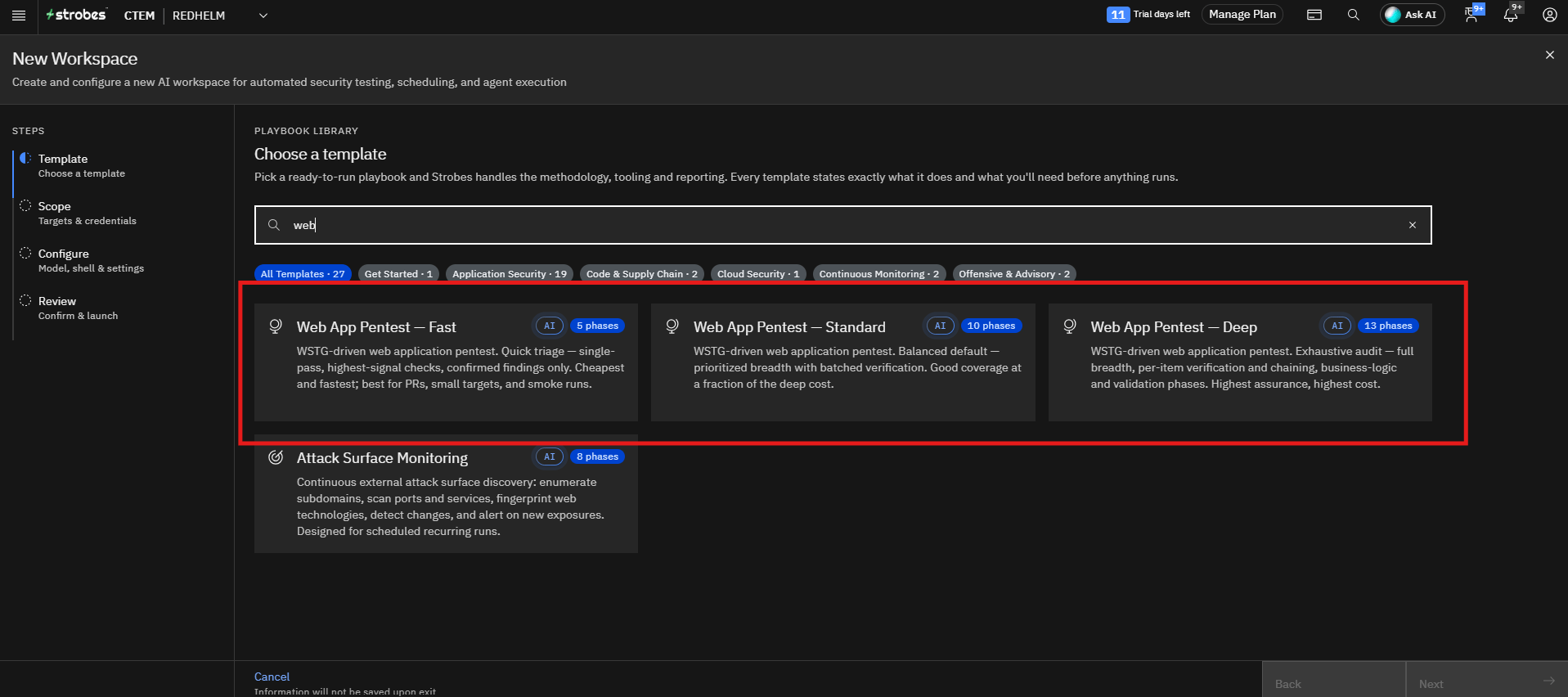
Task: Filter by Offensive & Advisory templates
Action: (1014, 274)
